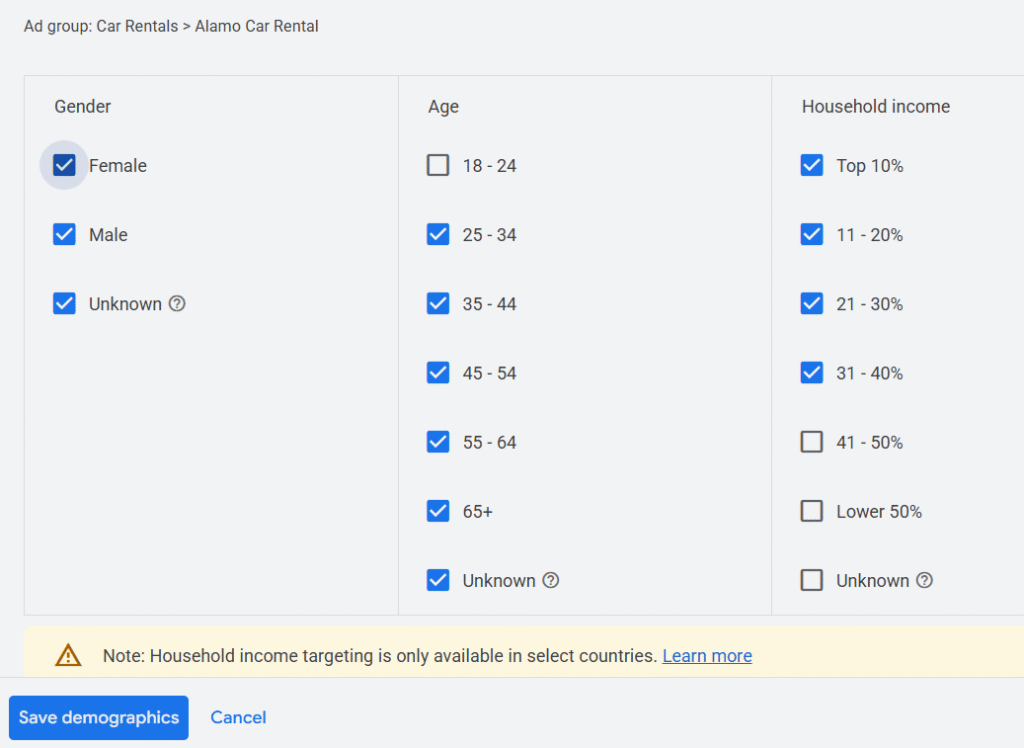Check the Lower 50% income checkbox
Image resolution: width=1024 pixels, height=748 pixels.
pyautogui.click(x=812, y=511)
